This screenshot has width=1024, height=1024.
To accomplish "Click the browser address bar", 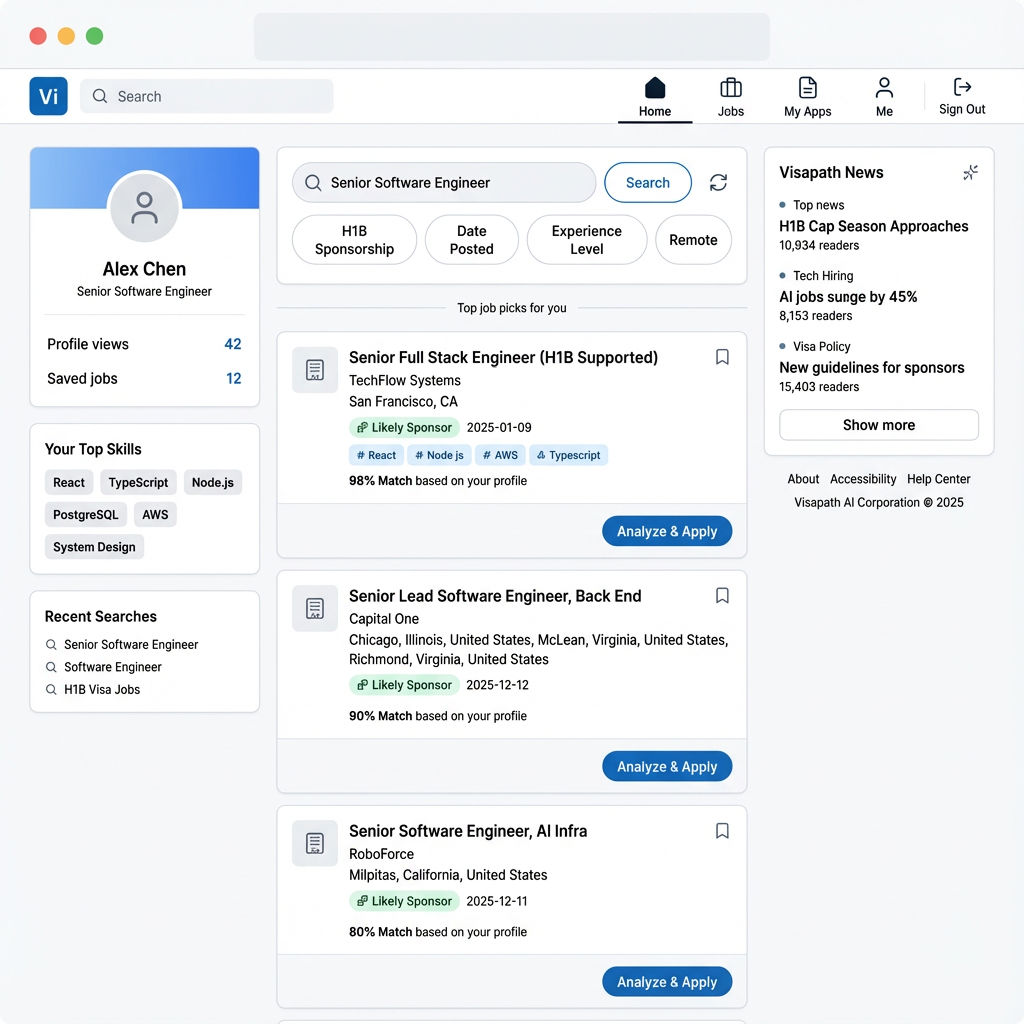I will pyautogui.click(x=511, y=37).
